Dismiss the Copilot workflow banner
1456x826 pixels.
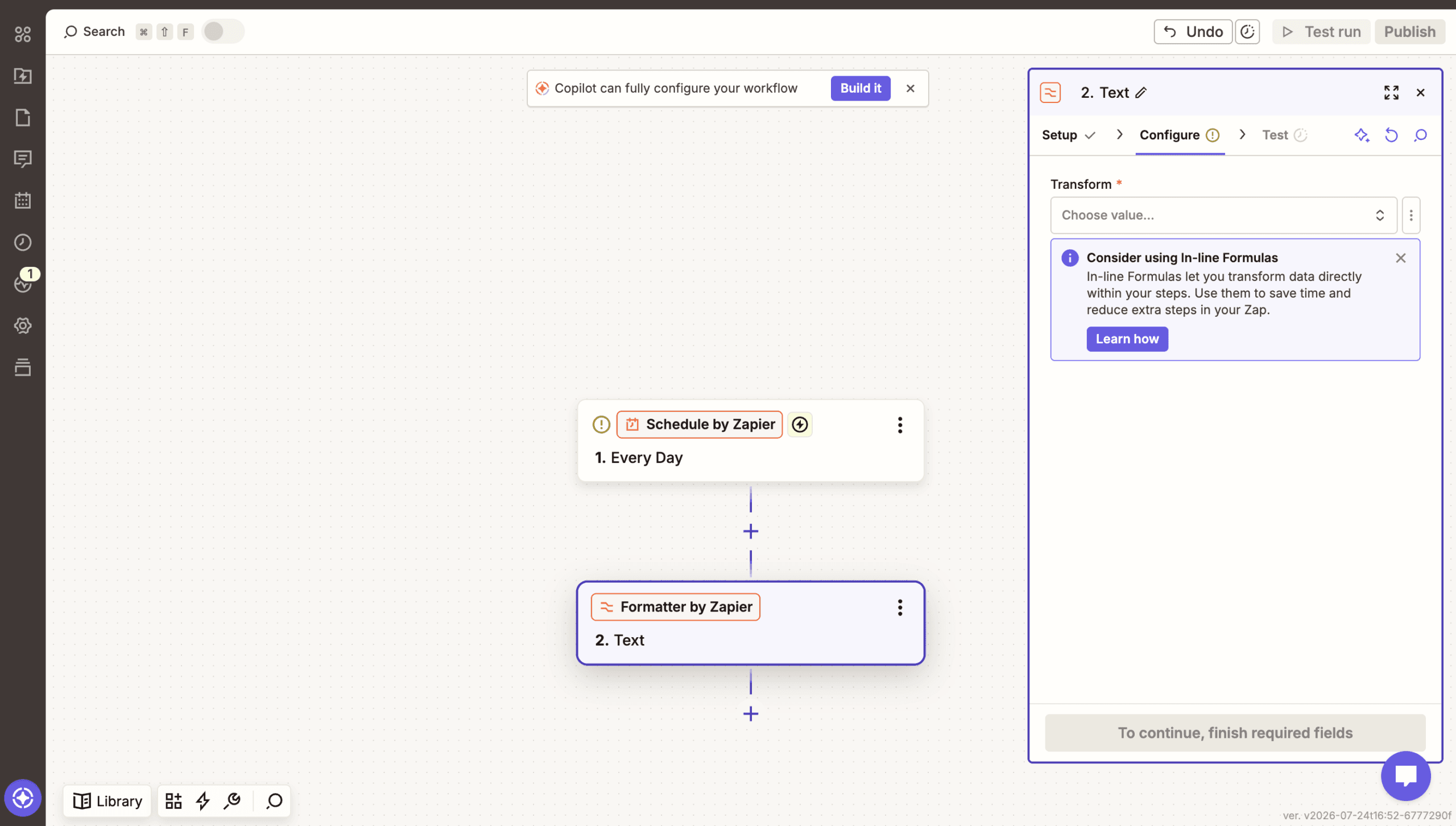pos(911,88)
